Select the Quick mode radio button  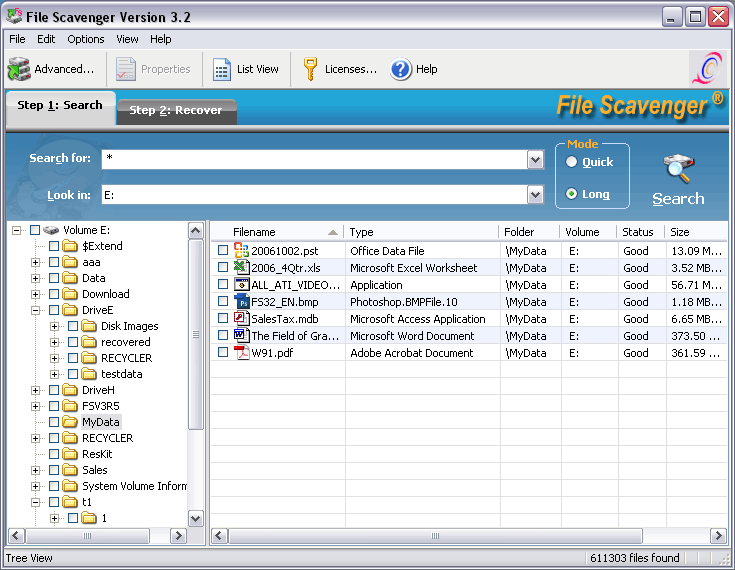pyautogui.click(x=572, y=162)
